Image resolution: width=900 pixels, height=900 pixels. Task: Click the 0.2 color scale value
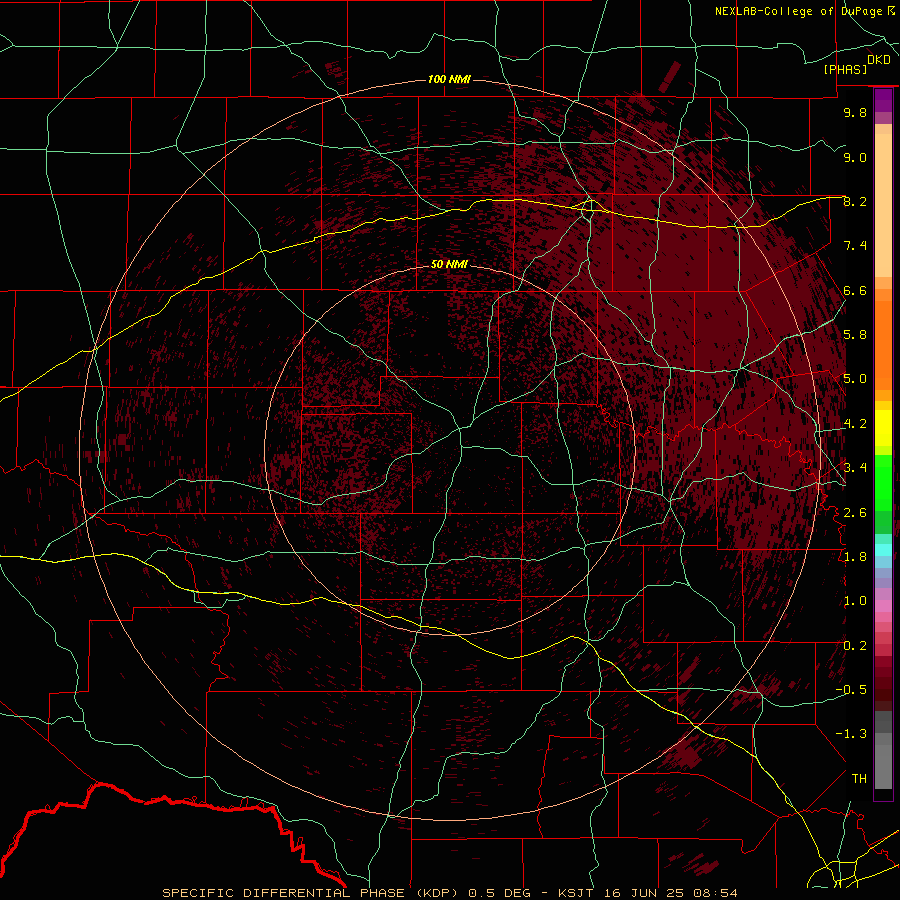[855, 646]
